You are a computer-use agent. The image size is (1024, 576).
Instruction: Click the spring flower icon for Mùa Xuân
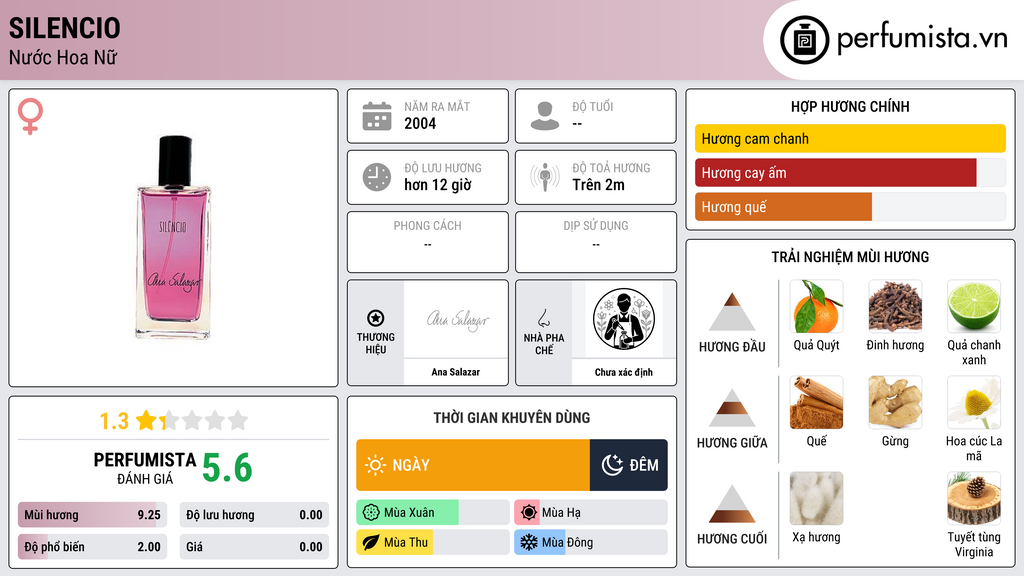pyautogui.click(x=371, y=513)
